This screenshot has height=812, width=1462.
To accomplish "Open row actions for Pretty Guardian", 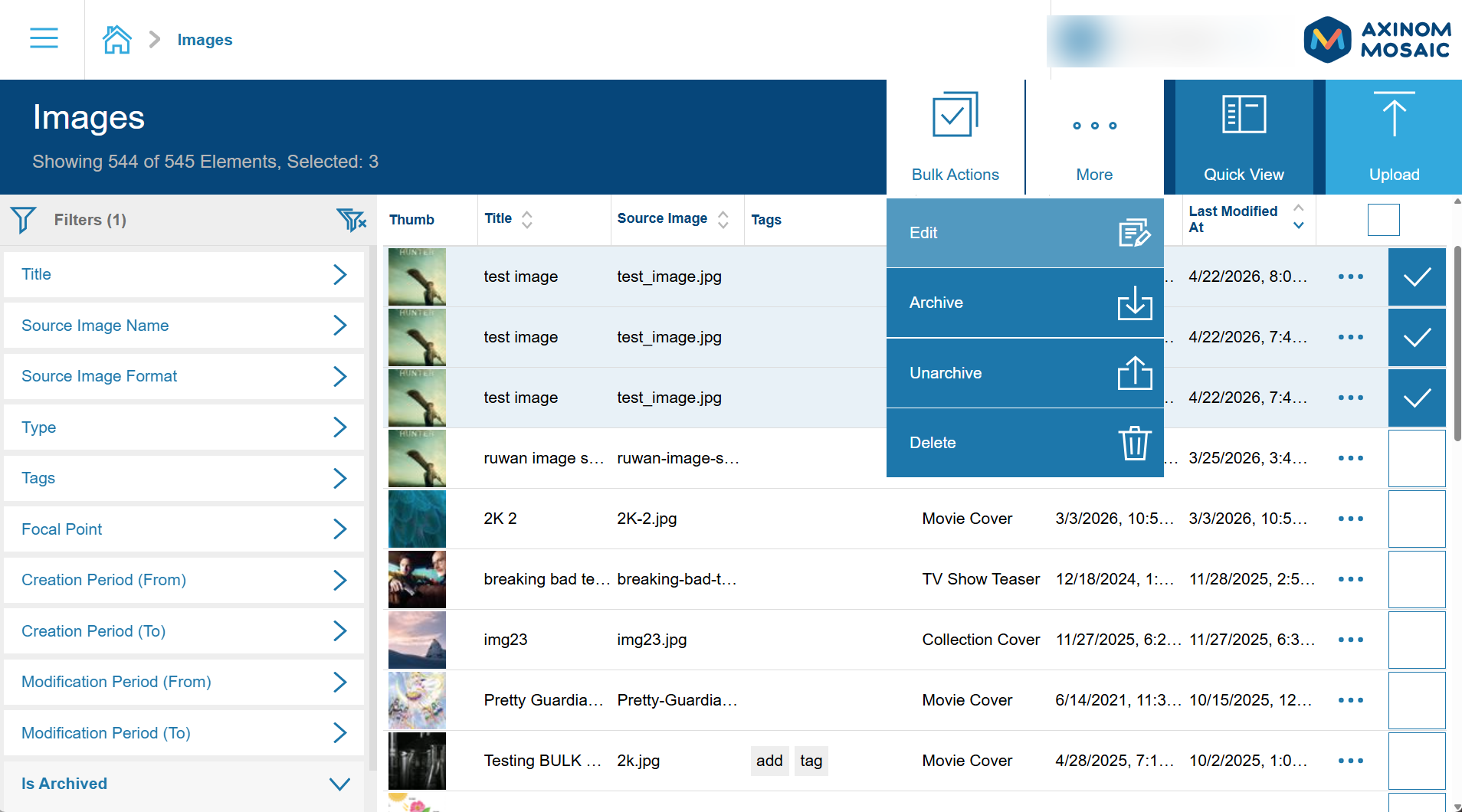I will 1350,700.
